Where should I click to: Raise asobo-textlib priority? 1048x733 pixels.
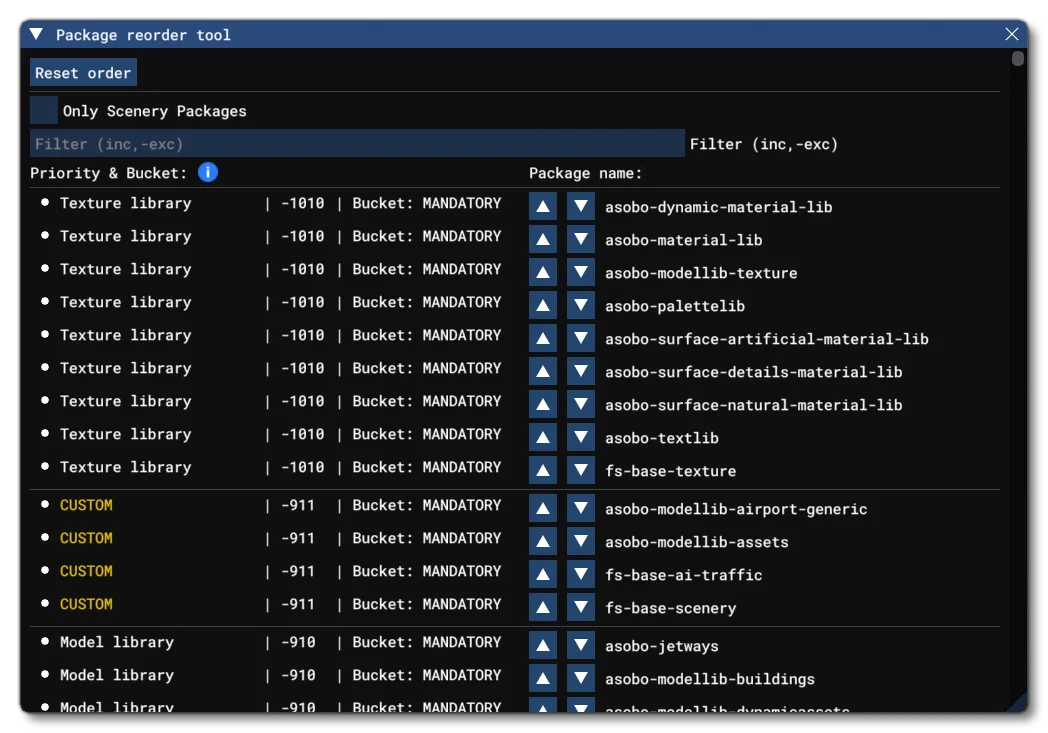pos(543,438)
